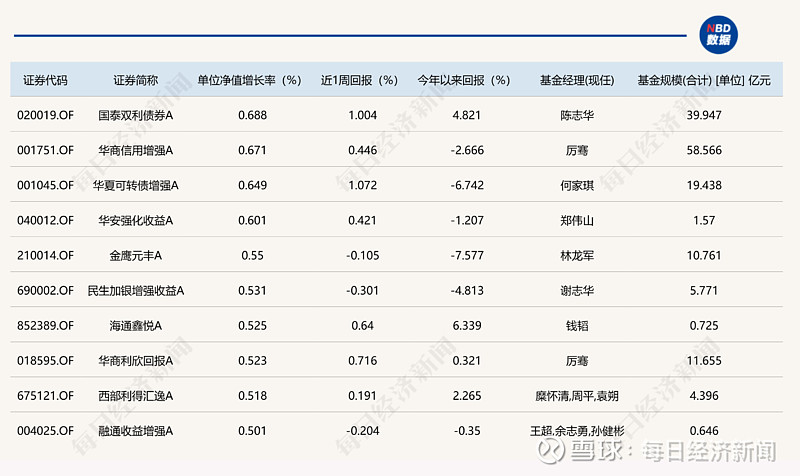Click the 今年以来回报 (%) column header

(464, 80)
